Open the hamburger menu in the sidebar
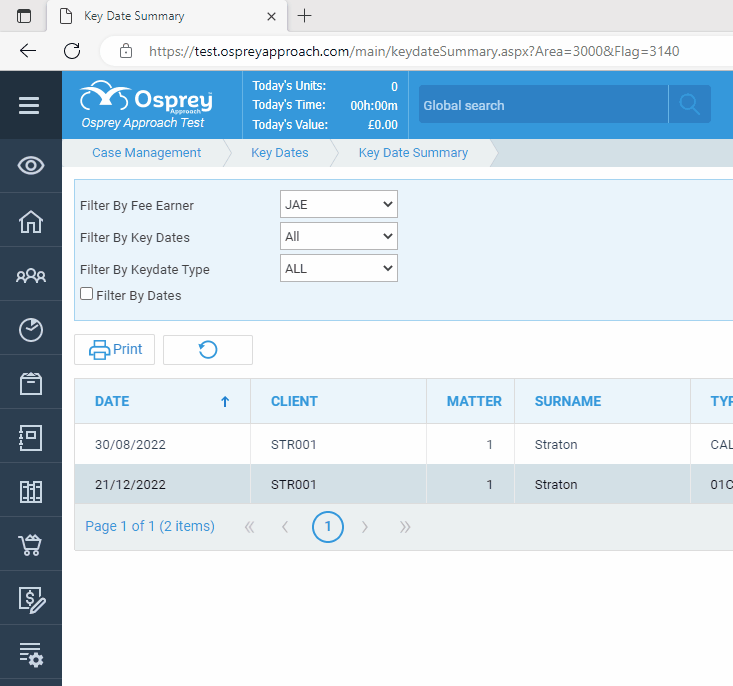 pyautogui.click(x=29, y=105)
